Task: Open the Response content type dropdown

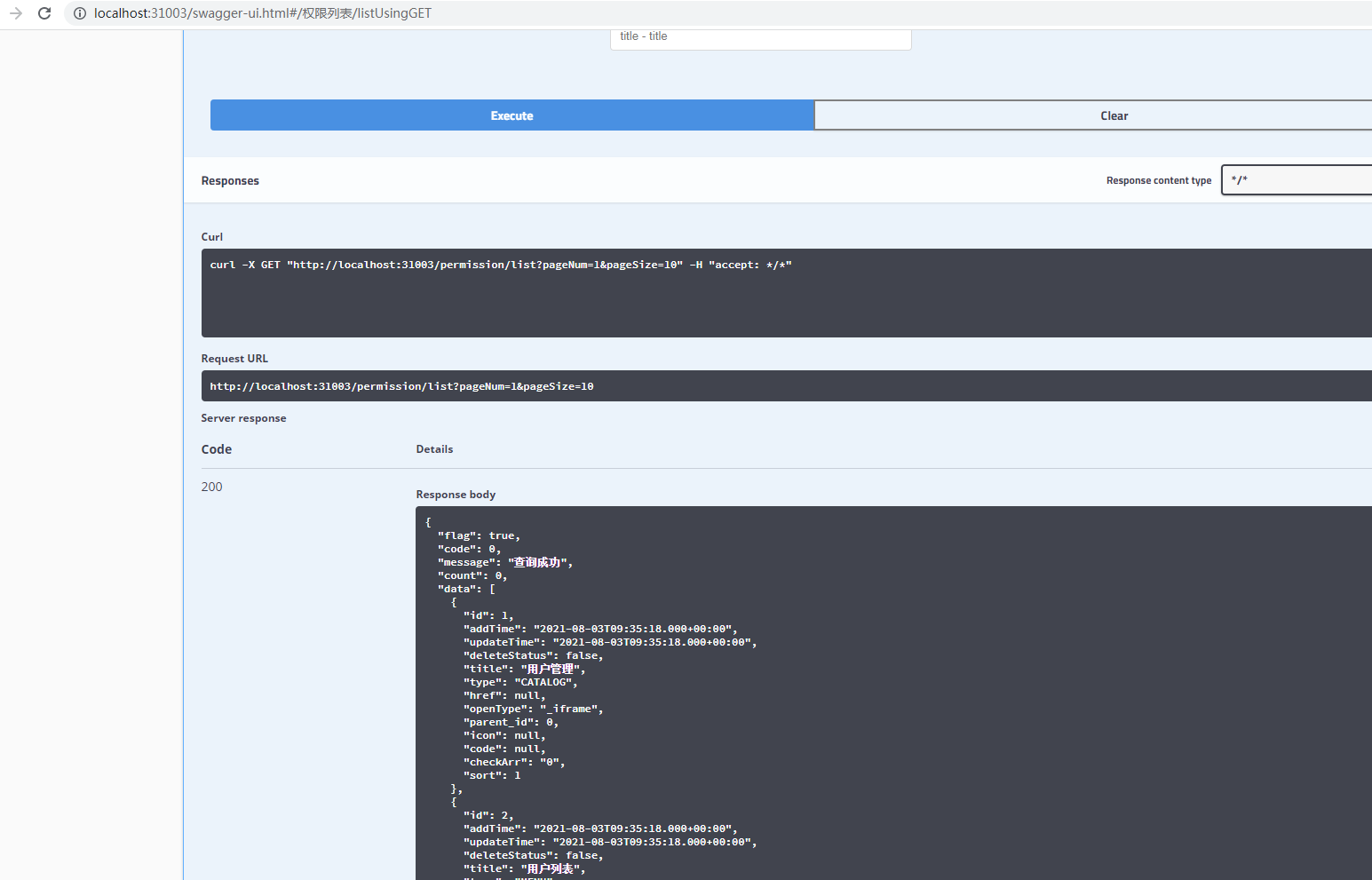Action: [x=1297, y=180]
